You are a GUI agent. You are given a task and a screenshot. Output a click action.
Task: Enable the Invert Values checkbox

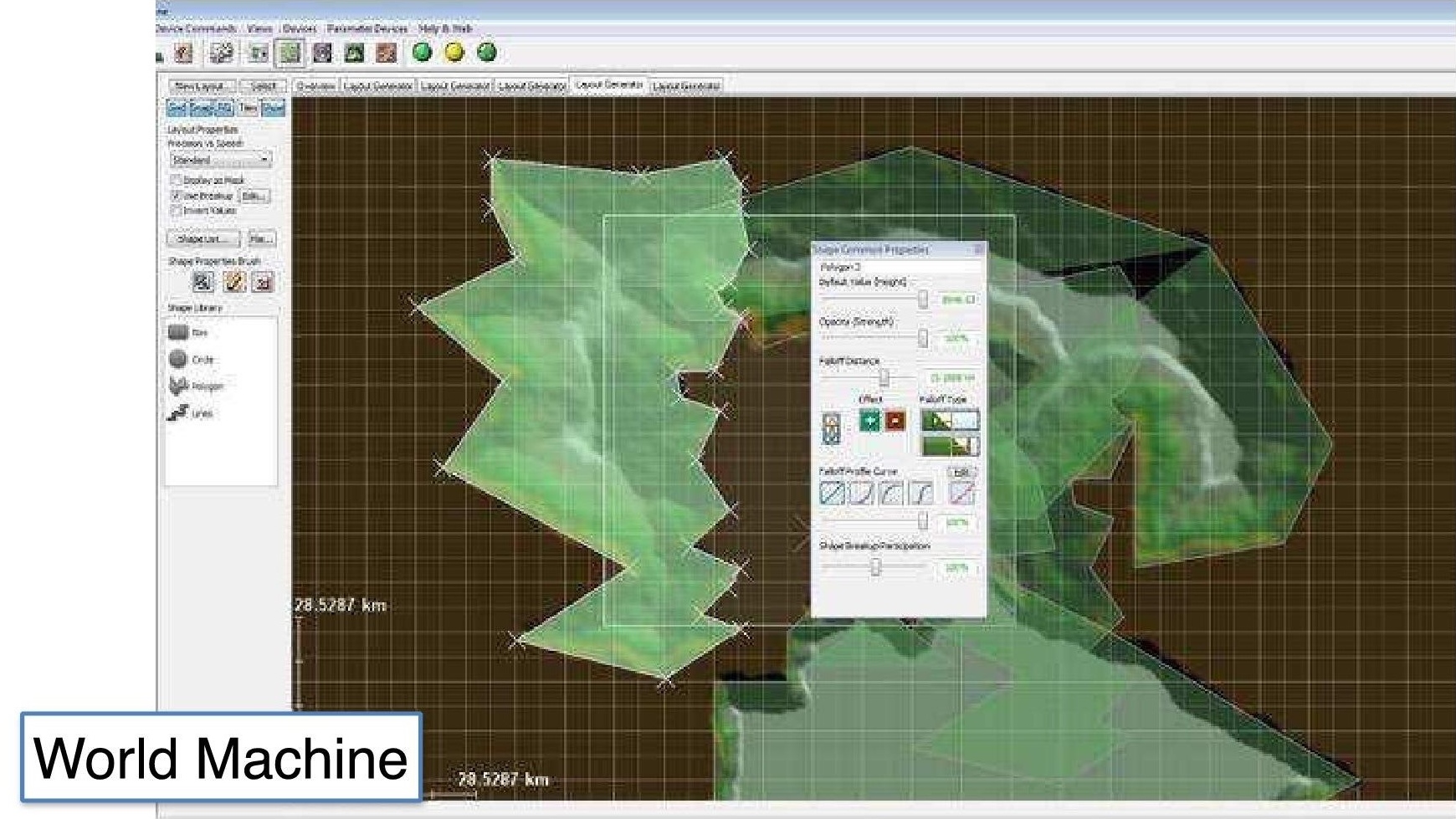tap(176, 210)
